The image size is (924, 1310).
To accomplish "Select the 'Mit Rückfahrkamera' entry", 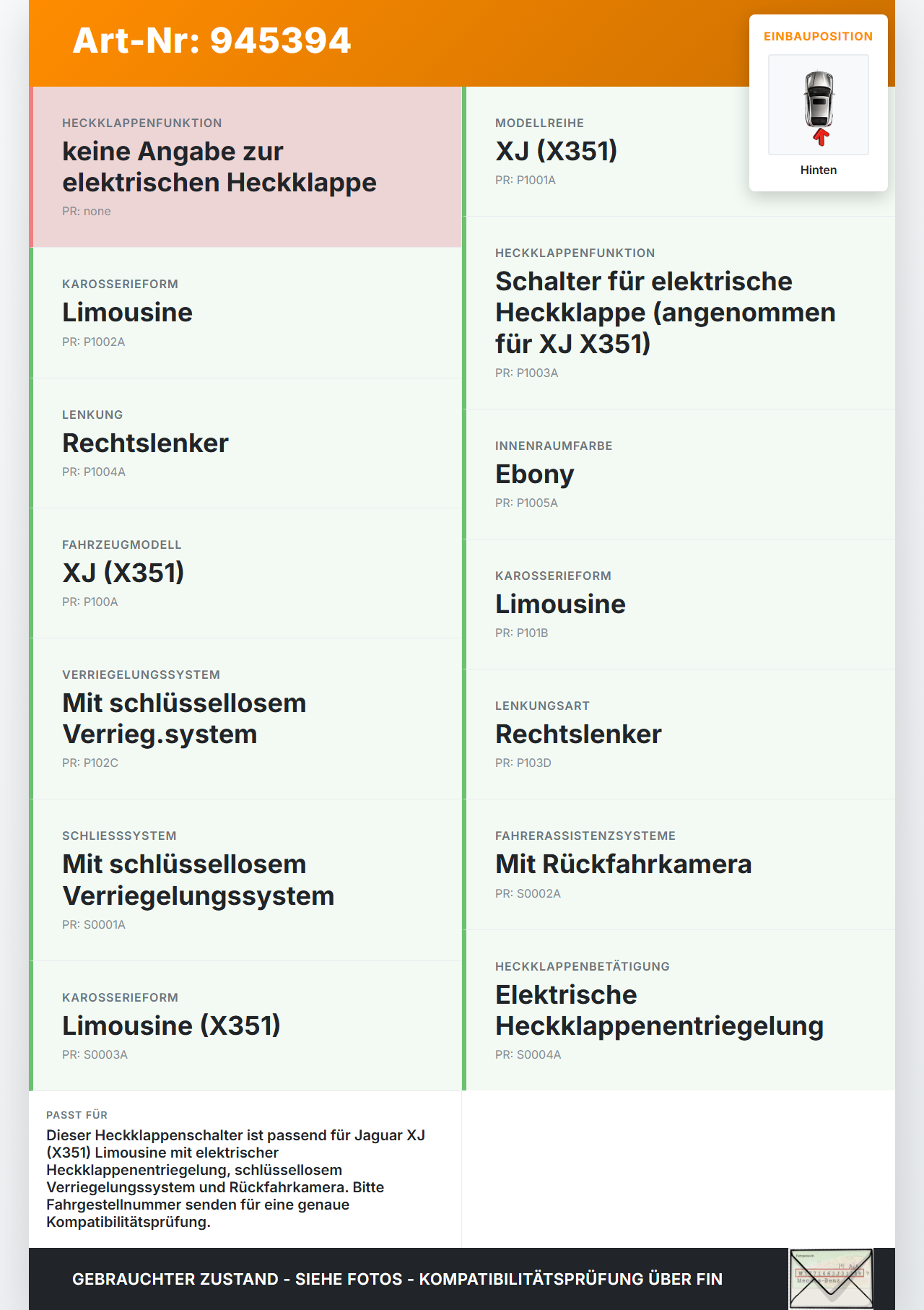I will point(679,864).
